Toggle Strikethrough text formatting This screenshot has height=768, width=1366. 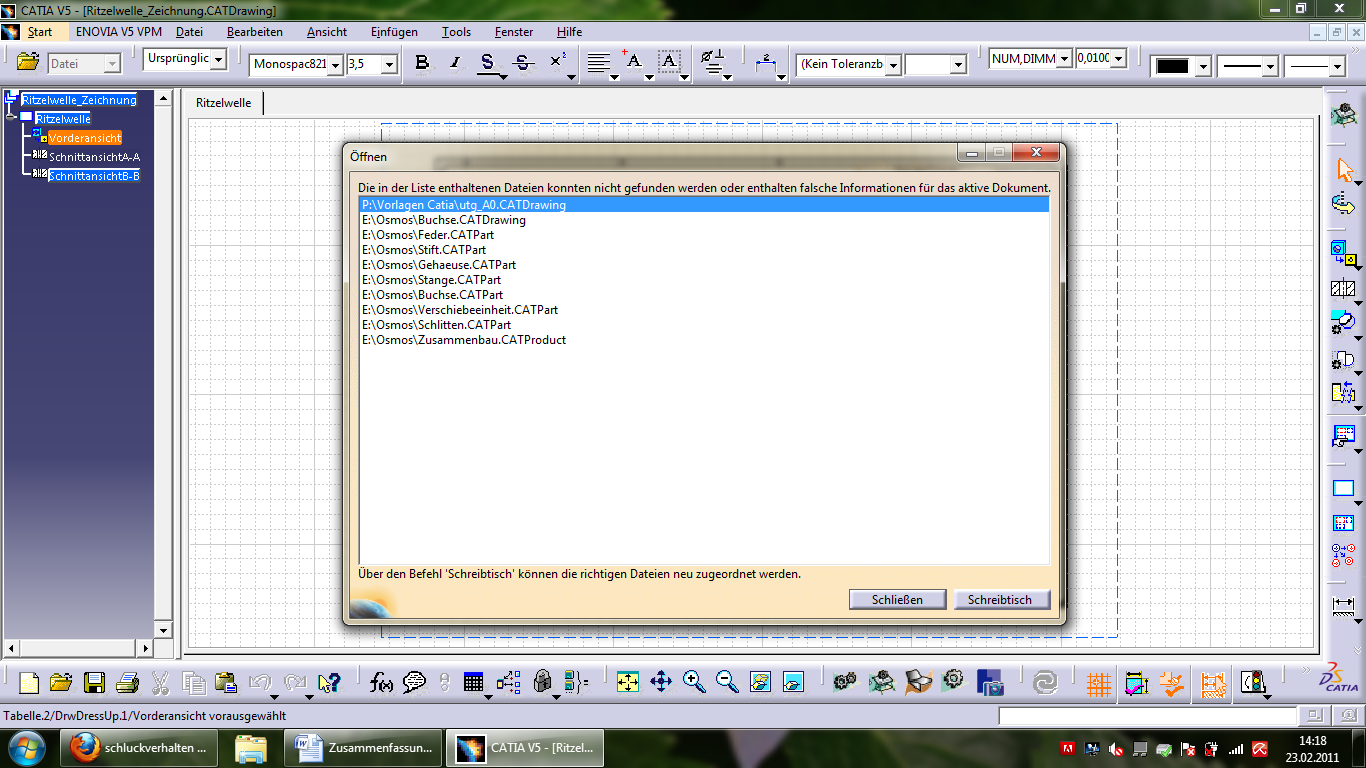tap(522, 63)
